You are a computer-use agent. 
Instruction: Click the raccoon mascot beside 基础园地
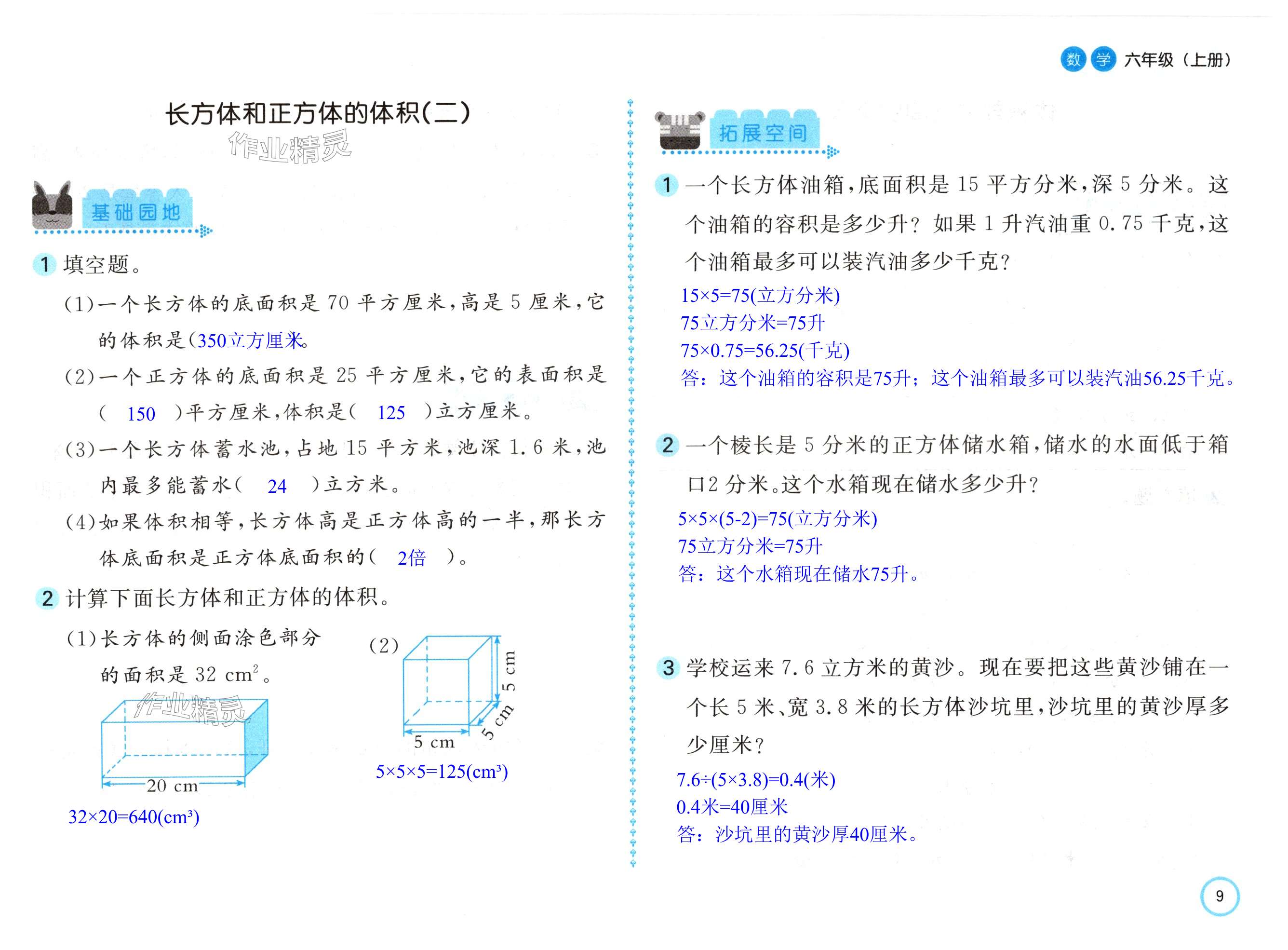coord(52,205)
